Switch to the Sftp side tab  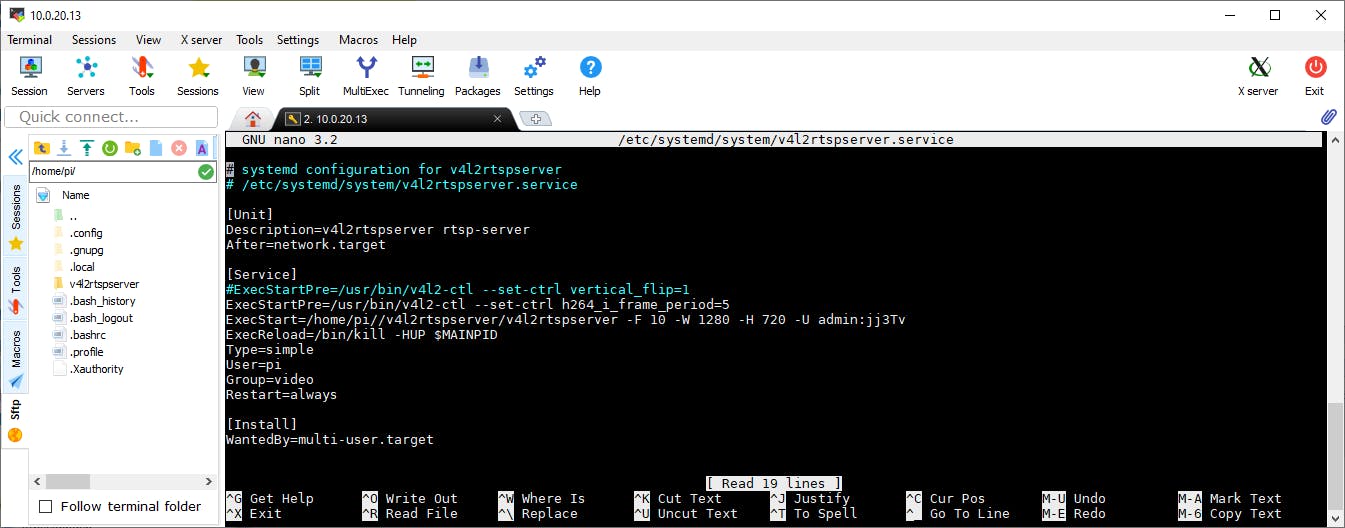tap(15, 419)
